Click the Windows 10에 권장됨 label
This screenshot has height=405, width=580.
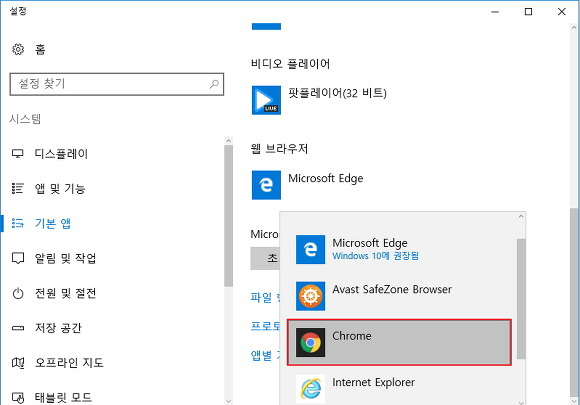pyautogui.click(x=375, y=256)
